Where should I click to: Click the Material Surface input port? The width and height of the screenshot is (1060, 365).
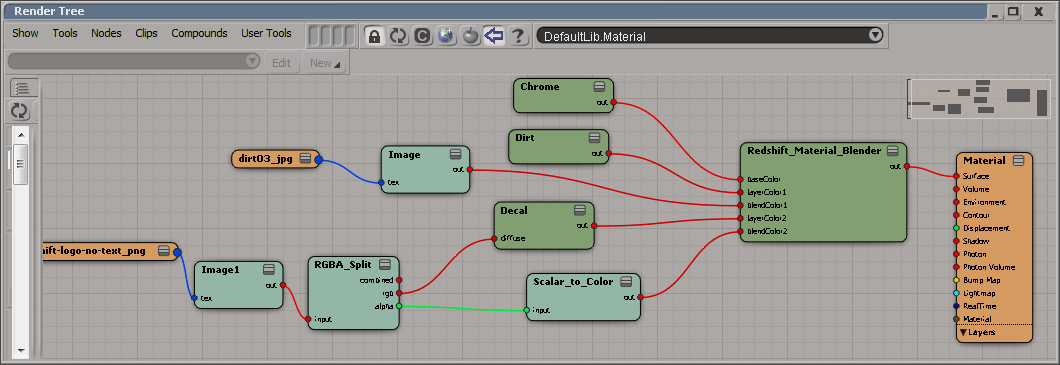(x=957, y=176)
